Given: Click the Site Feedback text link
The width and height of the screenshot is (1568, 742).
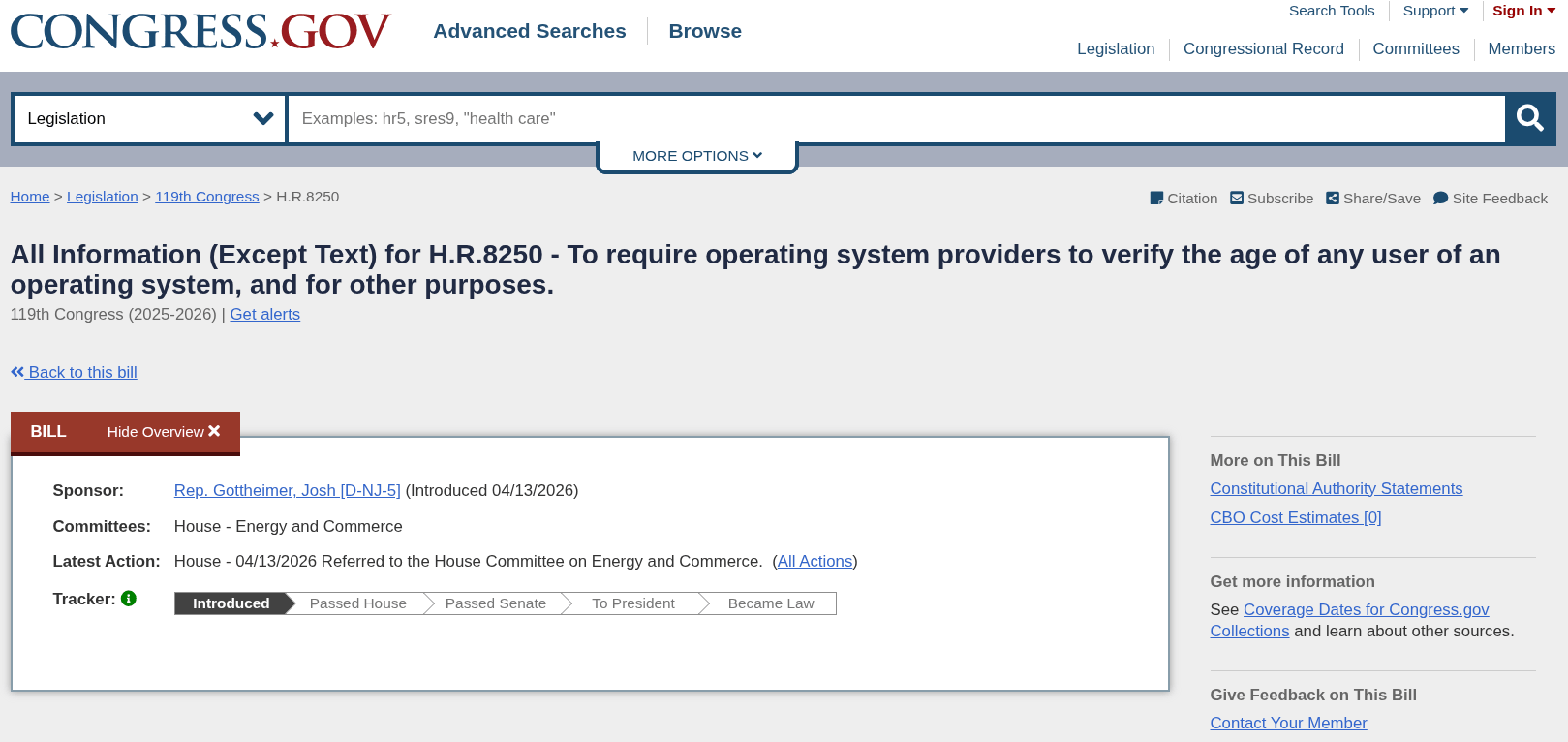Looking at the screenshot, I should click(1500, 199).
